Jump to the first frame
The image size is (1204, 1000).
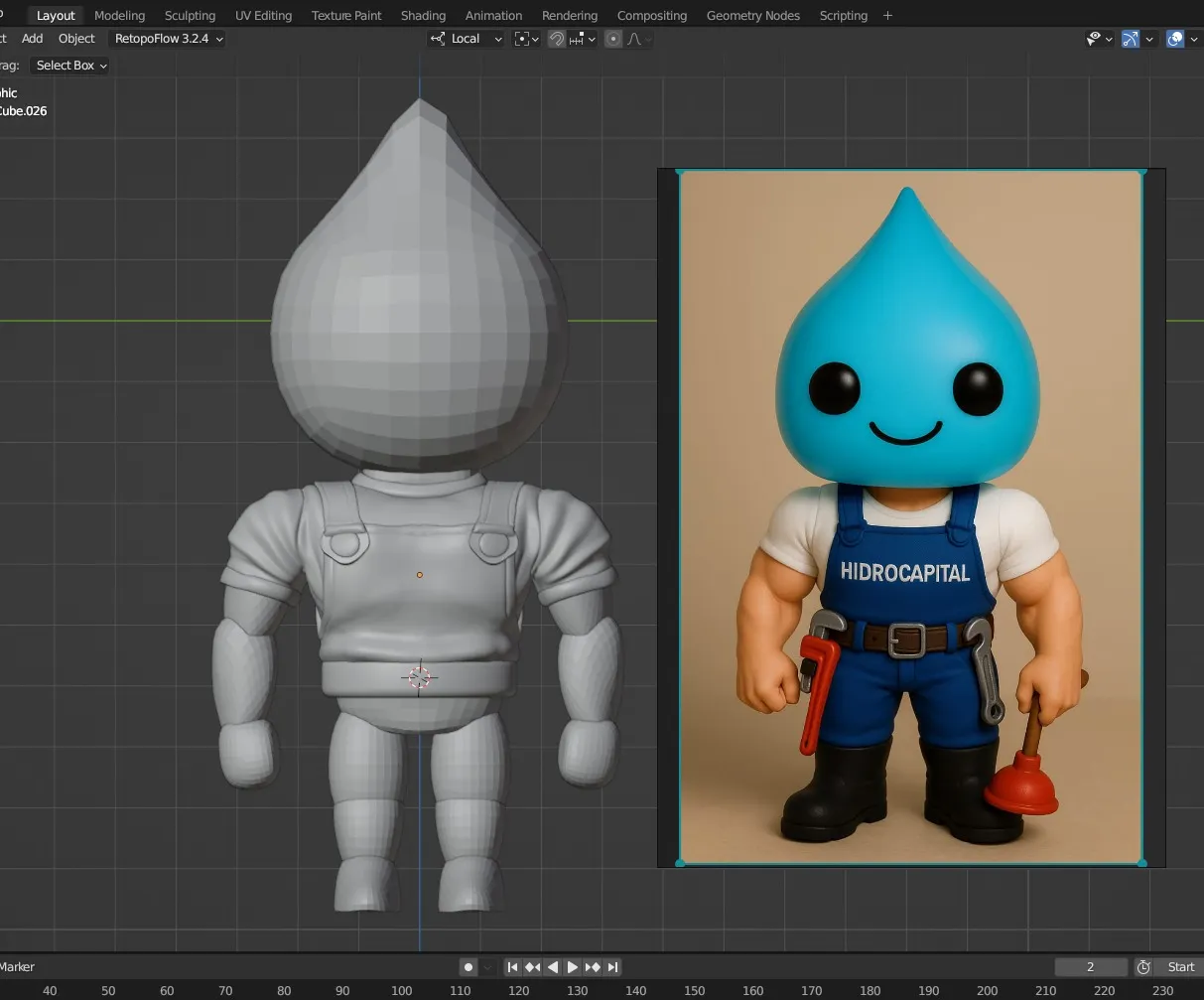click(x=512, y=967)
